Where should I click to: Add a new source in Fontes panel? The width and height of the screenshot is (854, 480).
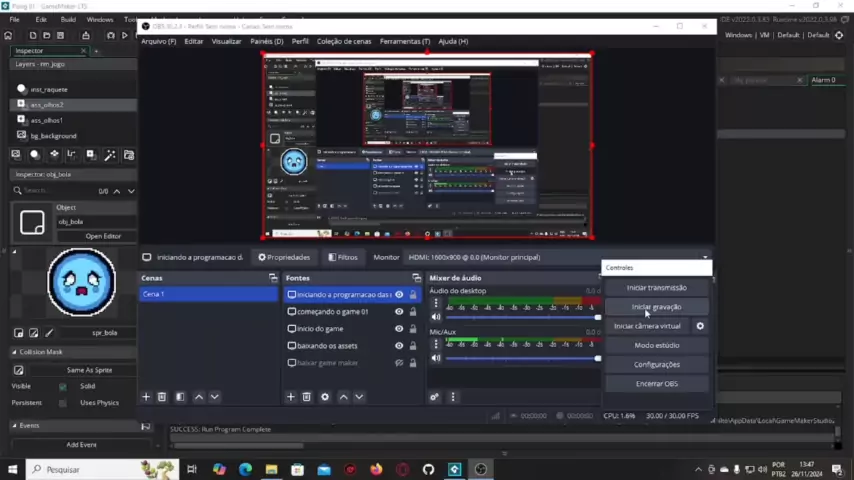[x=291, y=397]
